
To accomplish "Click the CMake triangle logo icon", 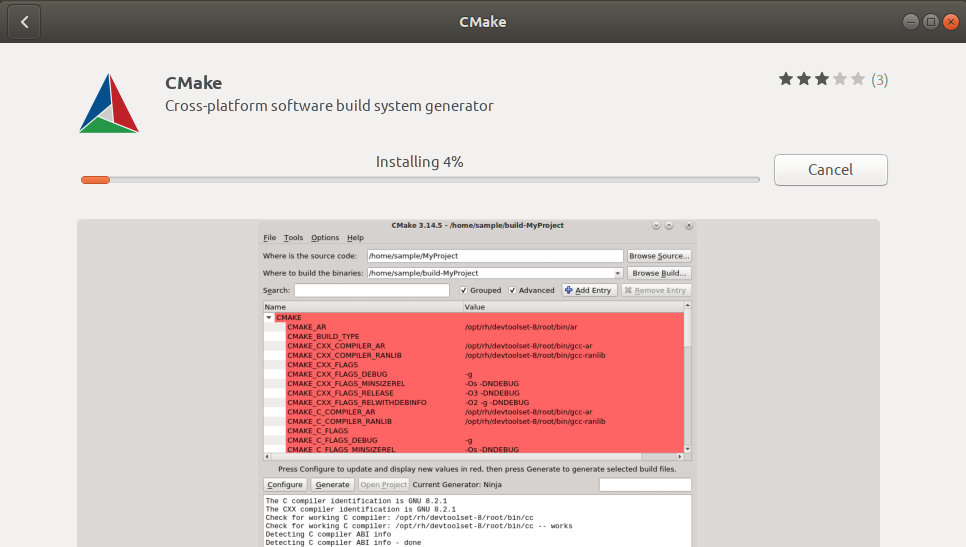I will click(x=108, y=103).
